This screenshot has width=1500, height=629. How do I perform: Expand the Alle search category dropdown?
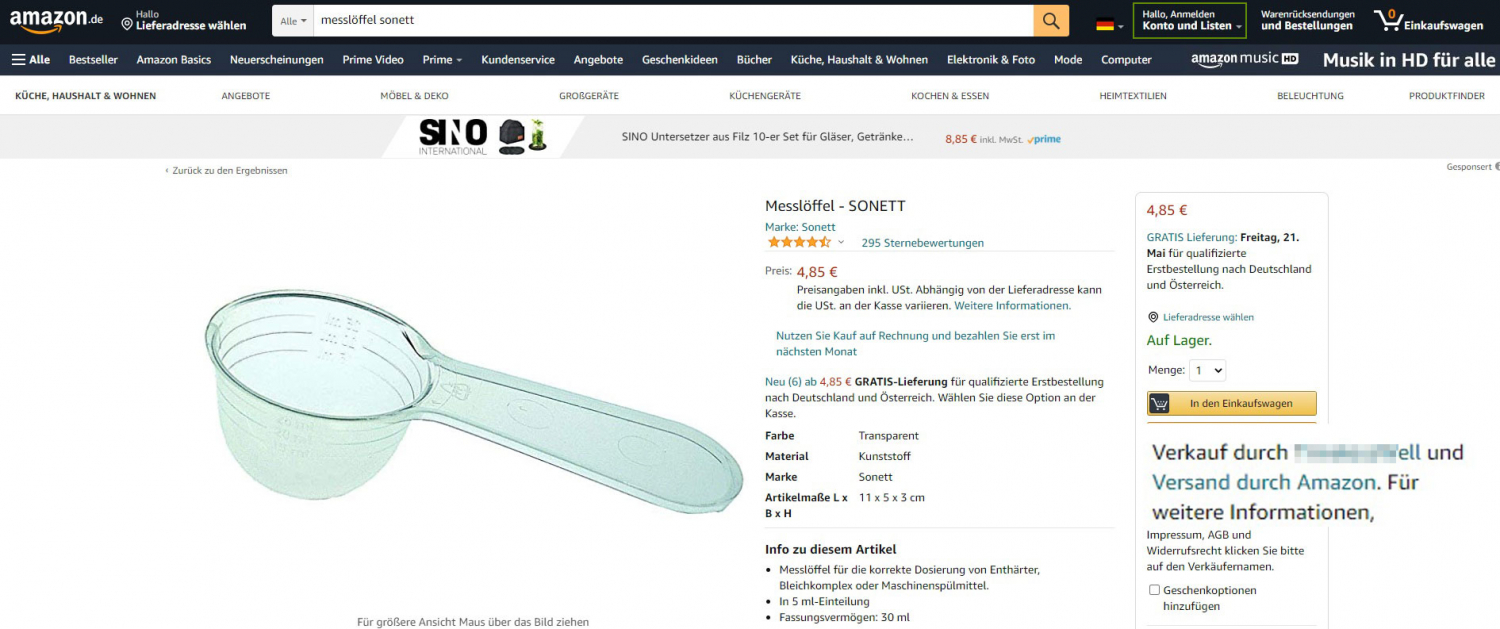[292, 20]
